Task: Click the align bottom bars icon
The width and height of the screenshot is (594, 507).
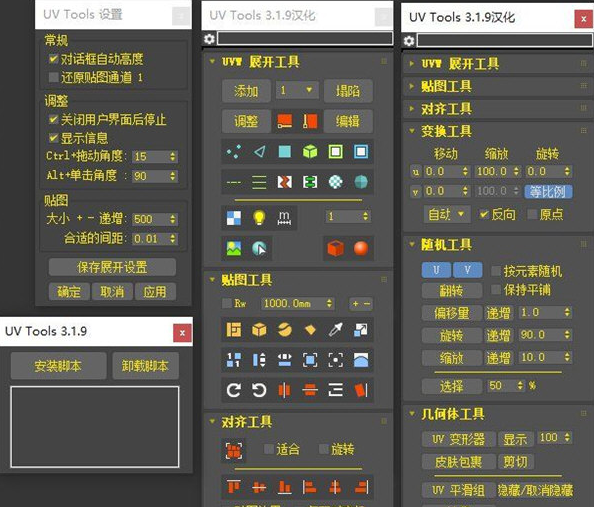Action: (284, 487)
